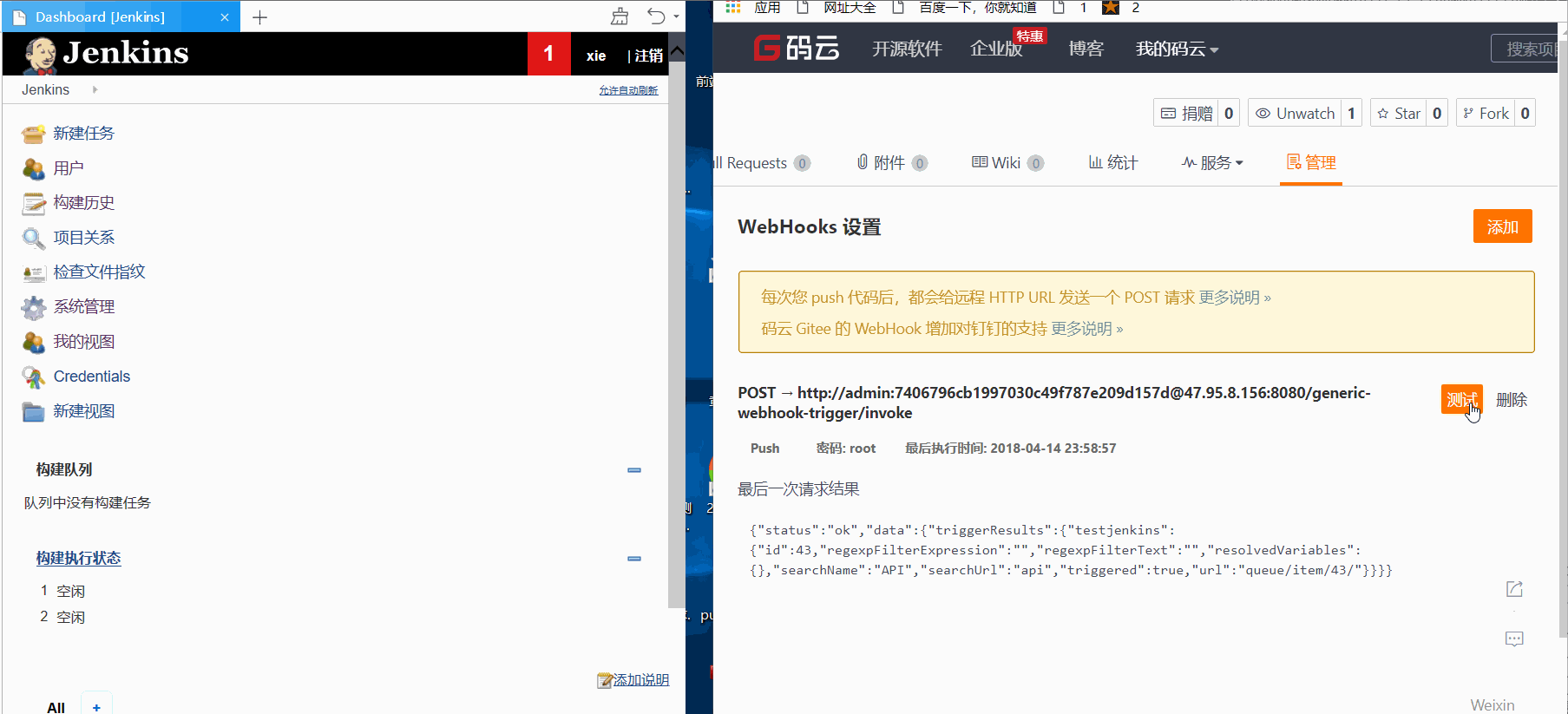Viewport: 1568px width, 714px height.
Task: Open the Wiki tab
Action: [1007, 162]
